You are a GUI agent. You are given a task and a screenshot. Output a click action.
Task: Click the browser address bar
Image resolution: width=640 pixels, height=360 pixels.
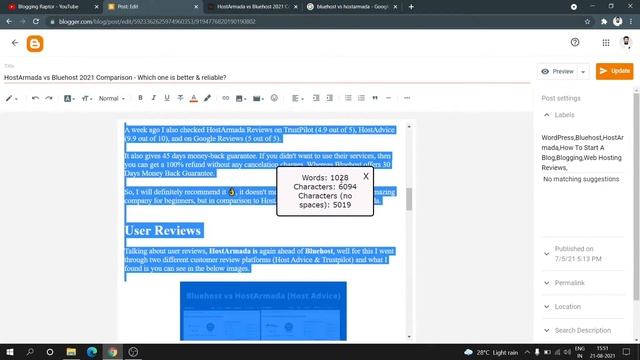[318, 22]
